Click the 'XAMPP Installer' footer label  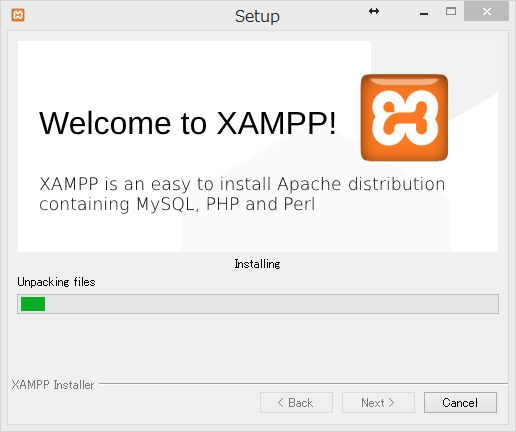(x=53, y=385)
